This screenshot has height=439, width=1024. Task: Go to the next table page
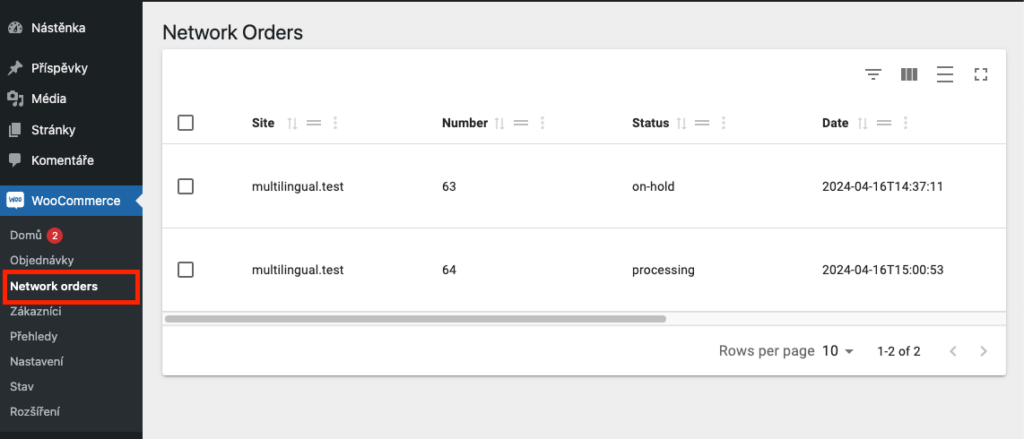(x=984, y=351)
